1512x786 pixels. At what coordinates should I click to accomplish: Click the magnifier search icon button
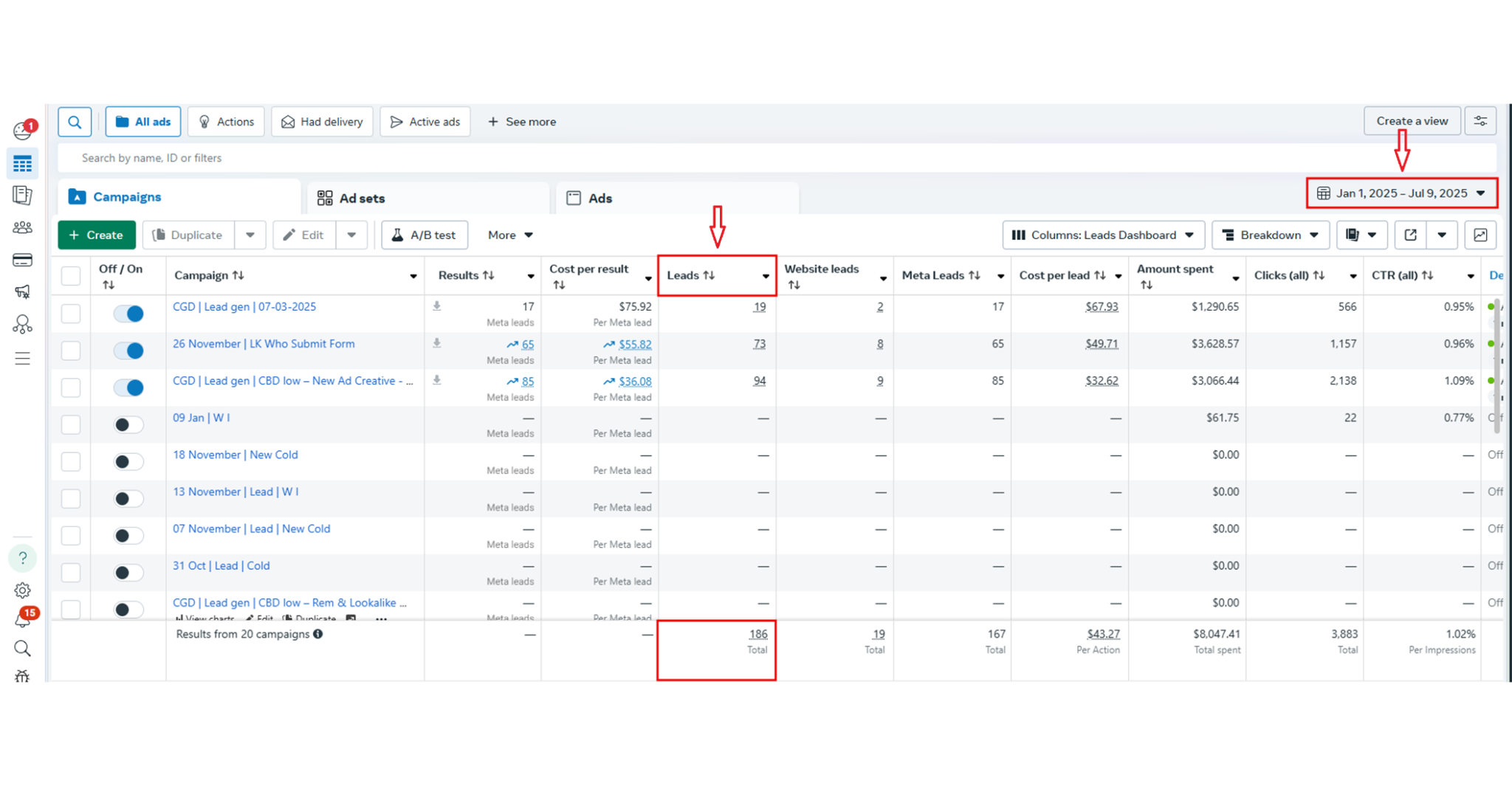tap(75, 122)
